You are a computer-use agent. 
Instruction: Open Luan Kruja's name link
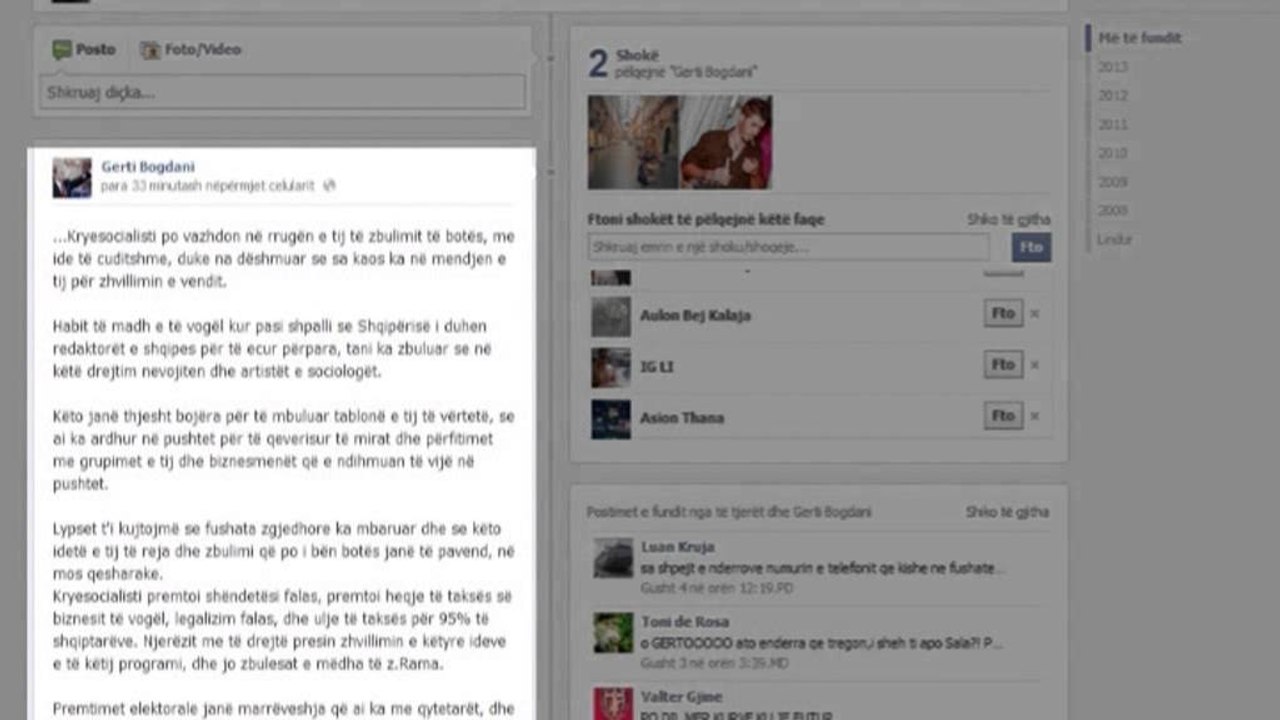[x=676, y=548]
